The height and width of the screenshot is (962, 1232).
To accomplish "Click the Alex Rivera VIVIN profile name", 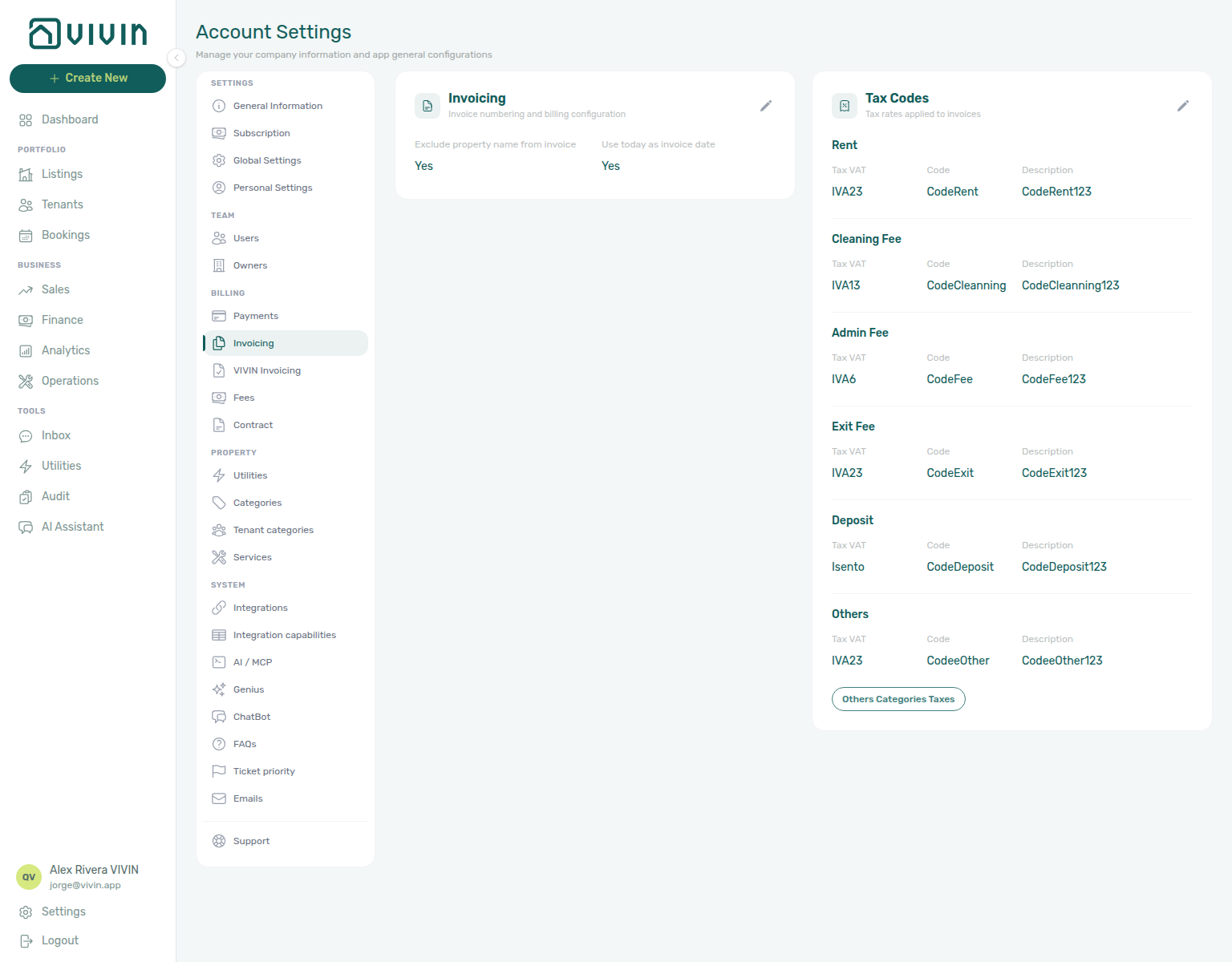I will point(94,870).
